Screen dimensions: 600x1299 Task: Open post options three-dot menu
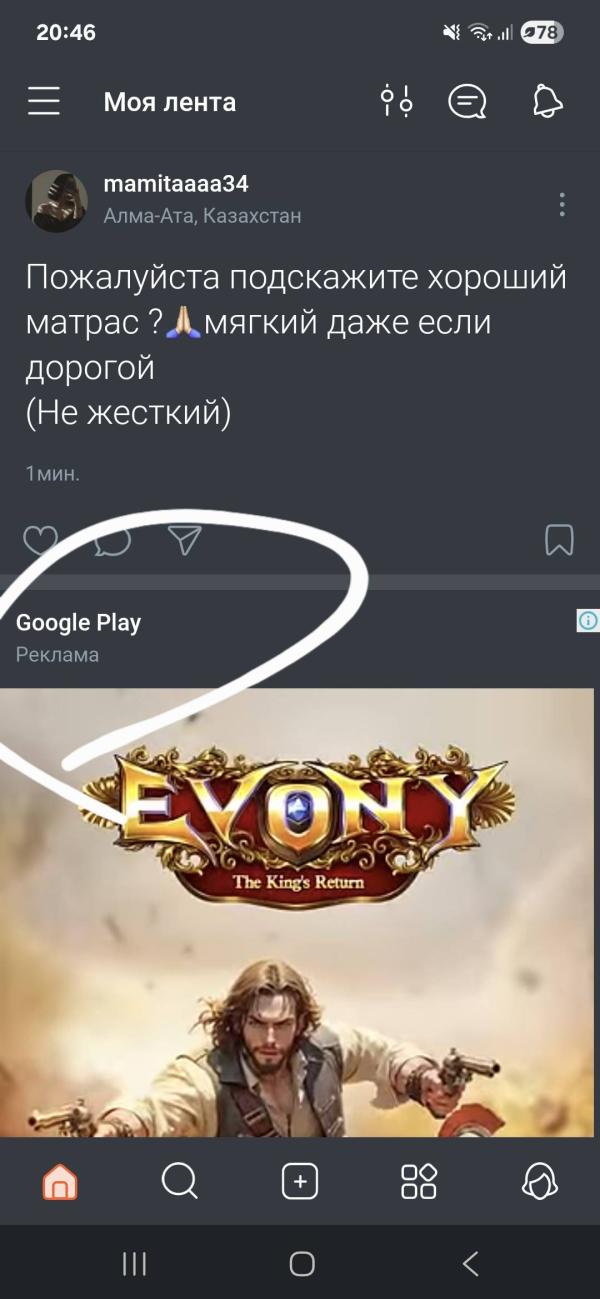pos(562,205)
